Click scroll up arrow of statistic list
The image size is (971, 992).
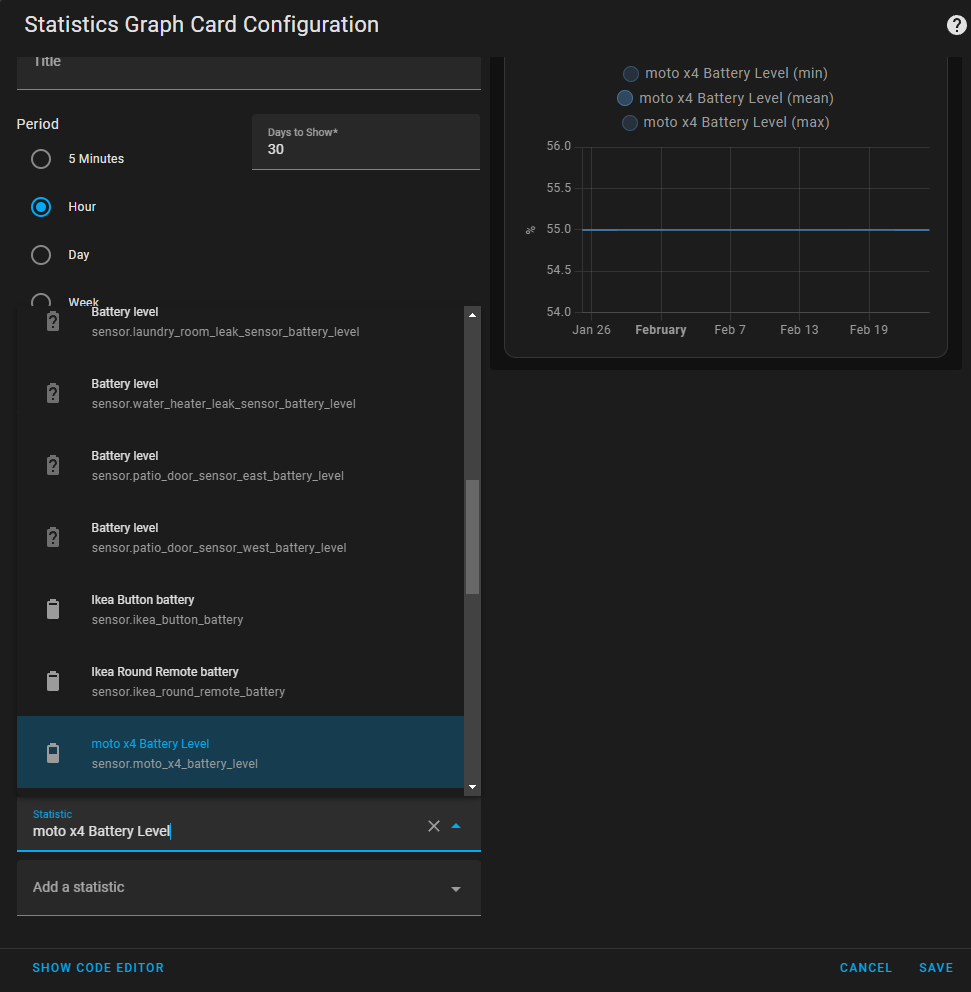[472, 315]
